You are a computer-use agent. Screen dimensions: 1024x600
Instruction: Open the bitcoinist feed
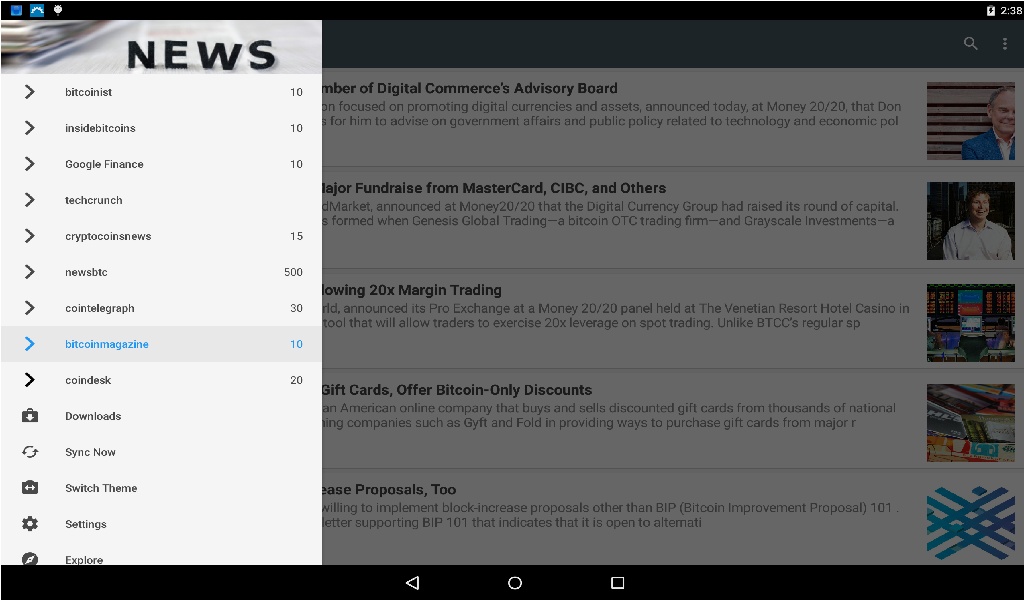pyautogui.click(x=161, y=92)
